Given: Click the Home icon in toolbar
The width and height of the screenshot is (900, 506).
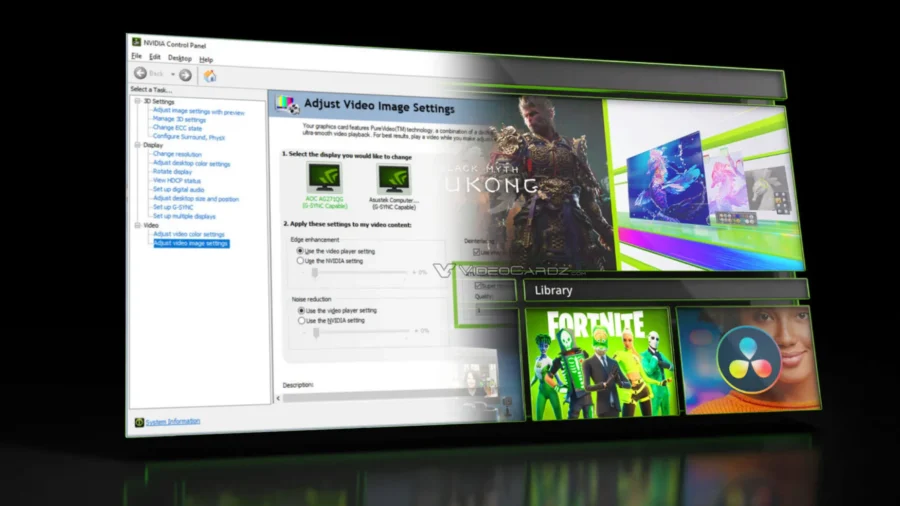Looking at the screenshot, I should [210, 76].
